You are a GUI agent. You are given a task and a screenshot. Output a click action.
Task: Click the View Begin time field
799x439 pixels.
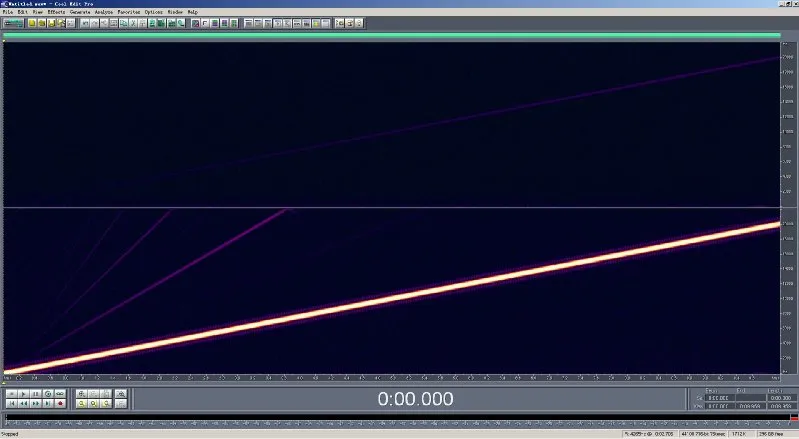[x=720, y=406]
